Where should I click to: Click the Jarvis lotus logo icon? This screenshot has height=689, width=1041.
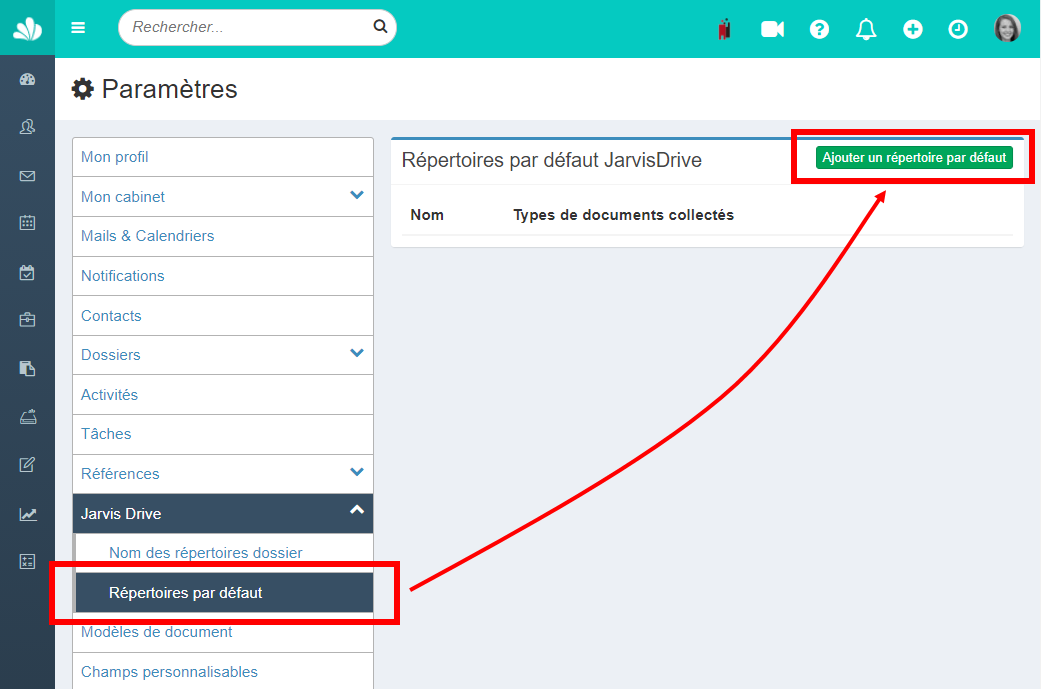coord(27,28)
